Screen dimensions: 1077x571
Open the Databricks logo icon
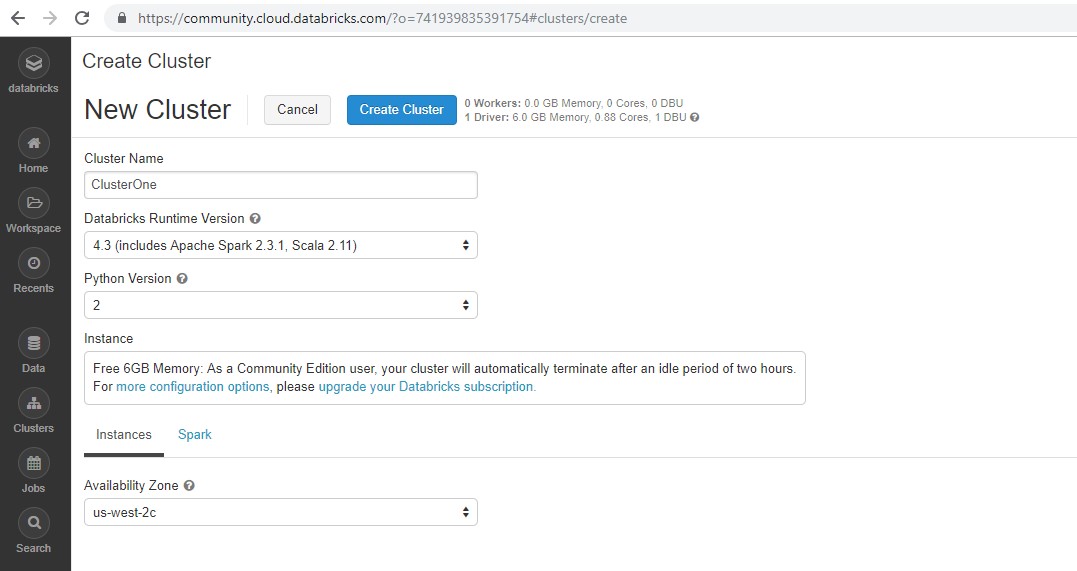click(x=33, y=64)
